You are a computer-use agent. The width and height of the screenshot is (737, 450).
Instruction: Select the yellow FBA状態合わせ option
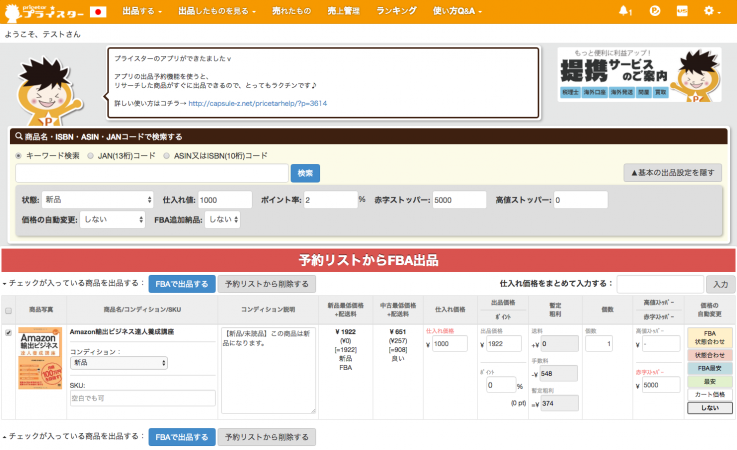coord(710,338)
